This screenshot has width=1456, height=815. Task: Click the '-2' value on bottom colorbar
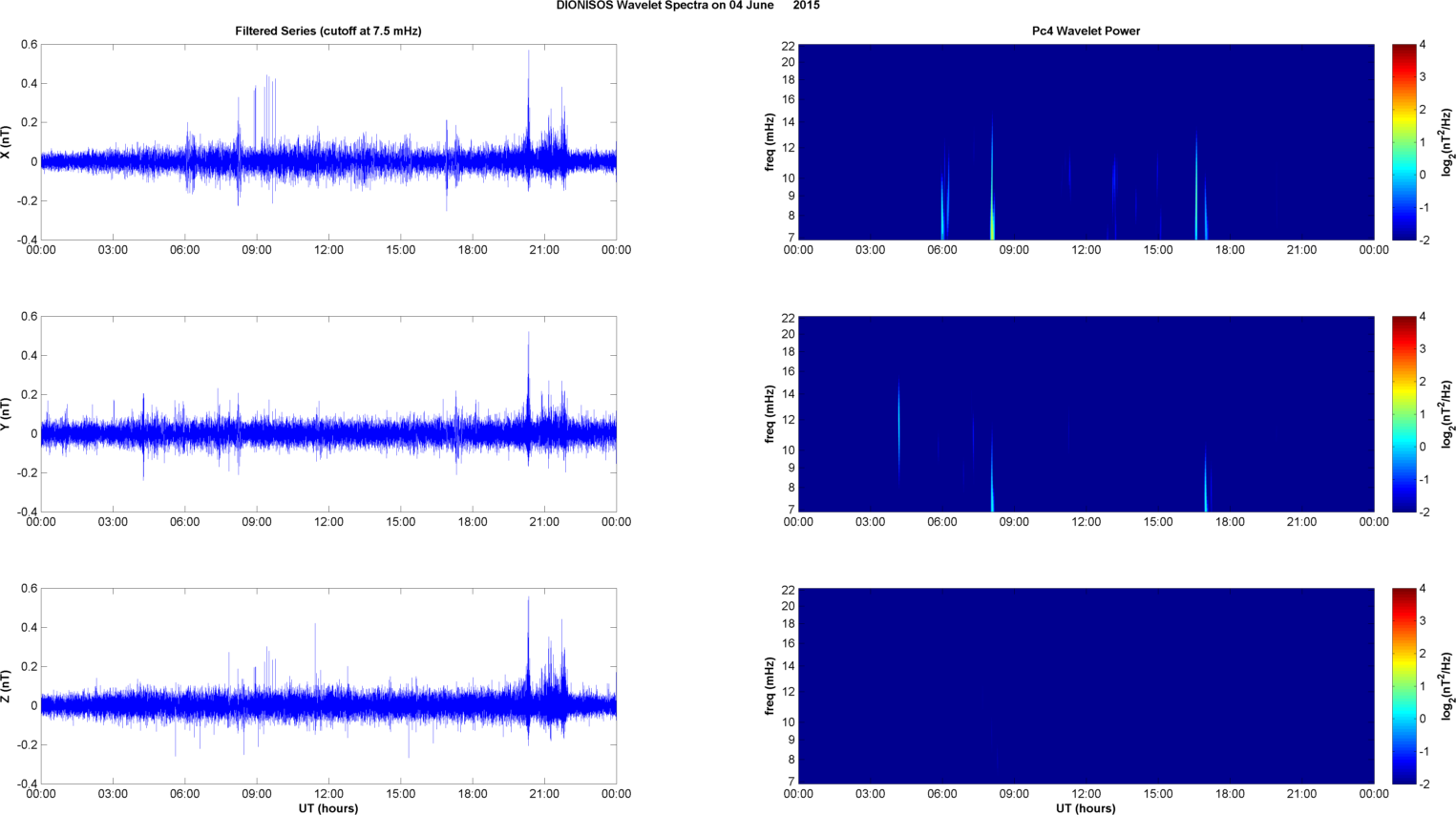(1424, 784)
